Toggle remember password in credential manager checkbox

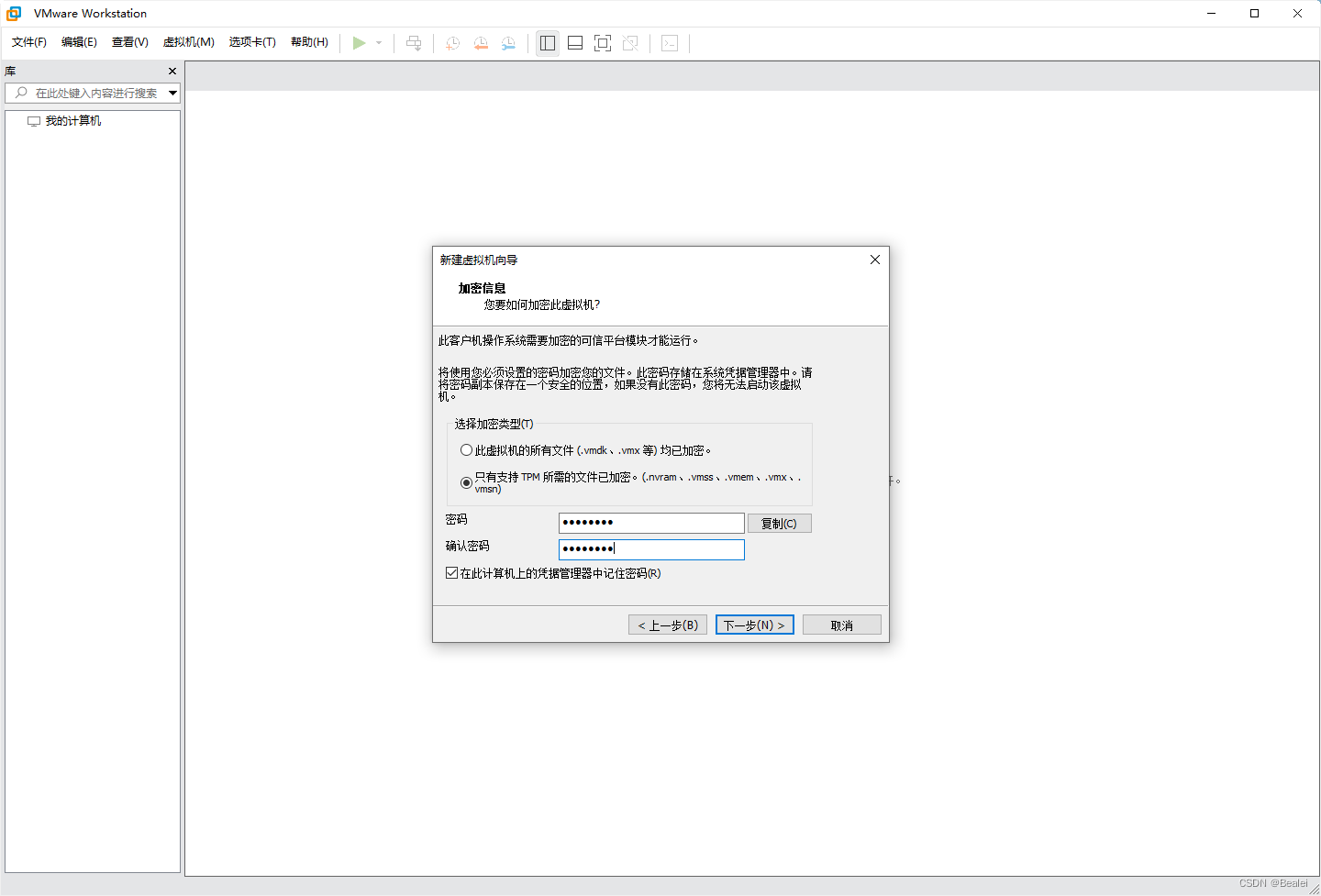pos(452,573)
